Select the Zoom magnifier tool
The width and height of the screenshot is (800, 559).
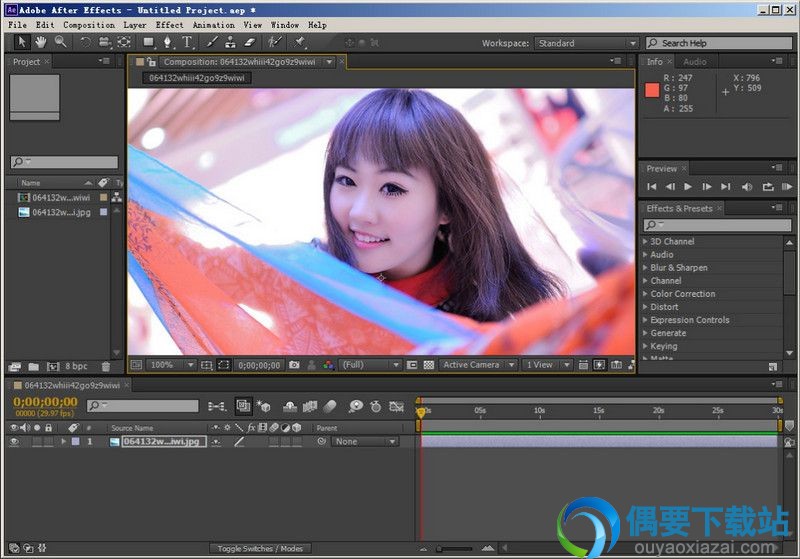[61, 42]
